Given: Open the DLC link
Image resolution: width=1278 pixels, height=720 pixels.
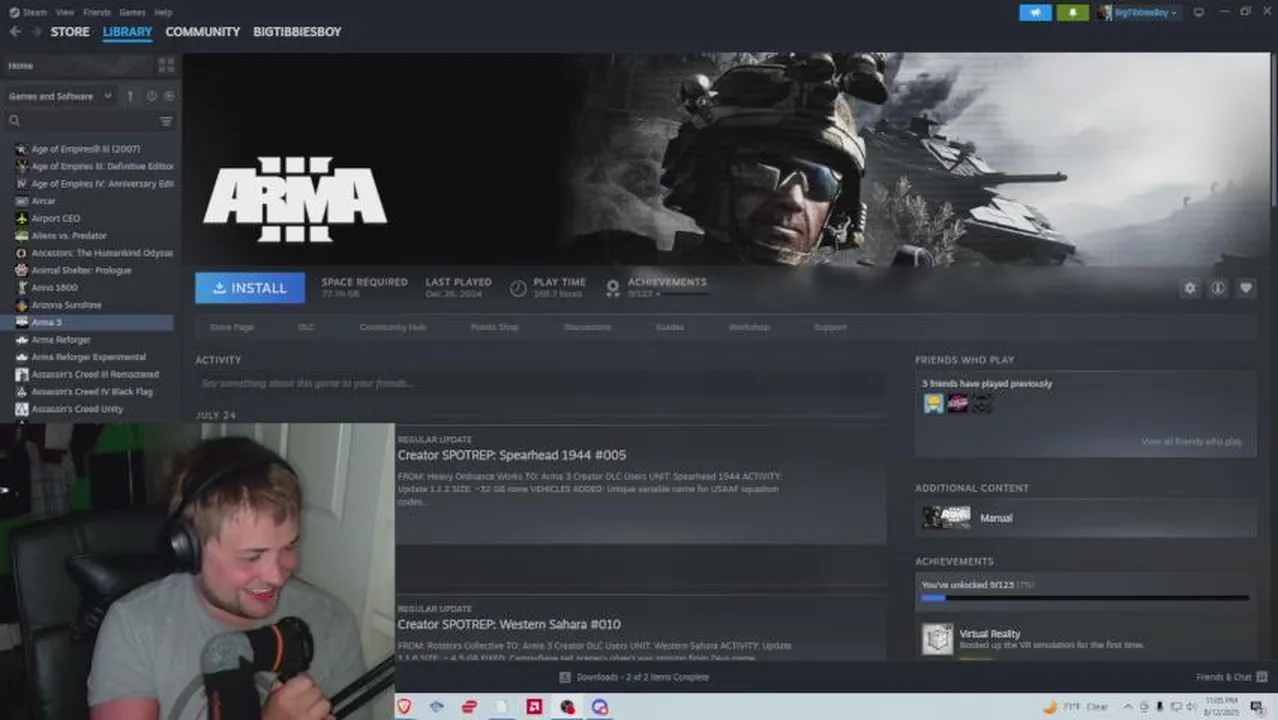Looking at the screenshot, I should 306,327.
